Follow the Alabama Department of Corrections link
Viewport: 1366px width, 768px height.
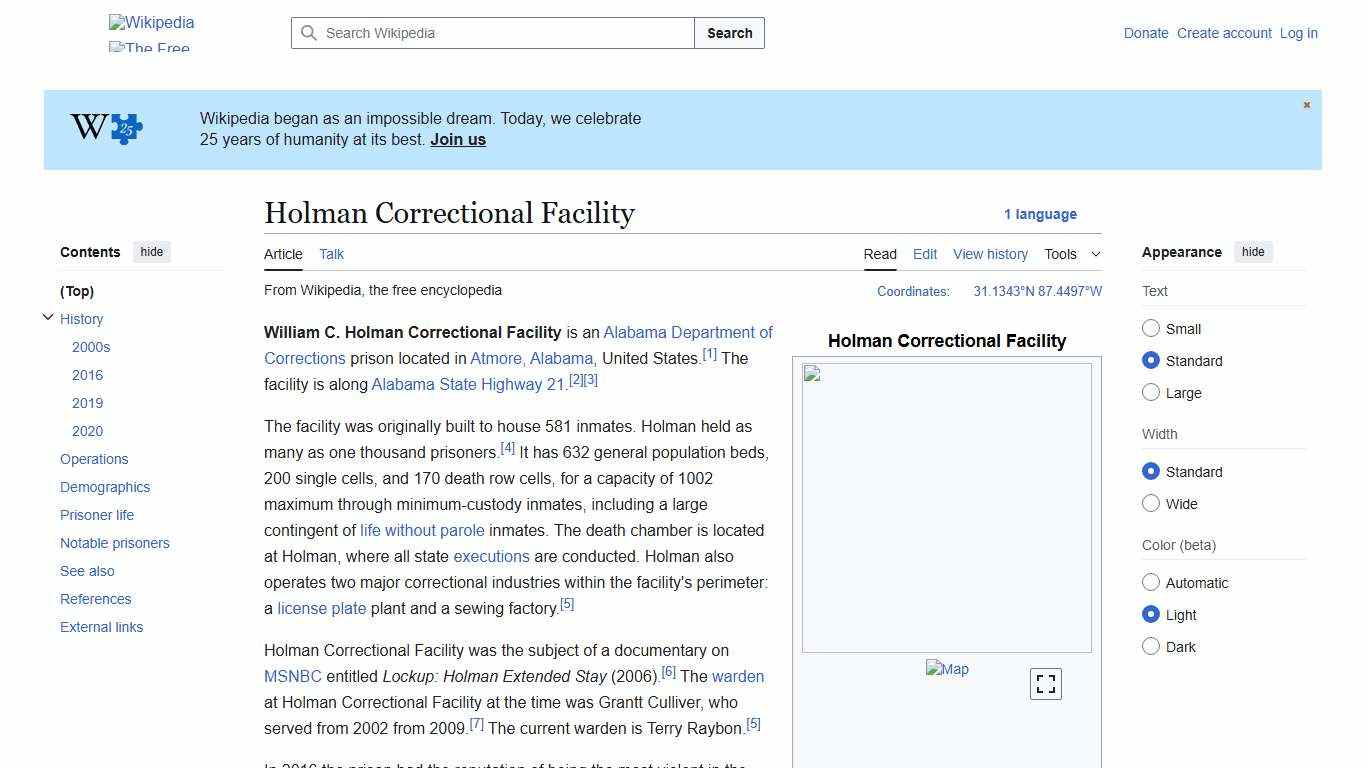click(x=688, y=332)
